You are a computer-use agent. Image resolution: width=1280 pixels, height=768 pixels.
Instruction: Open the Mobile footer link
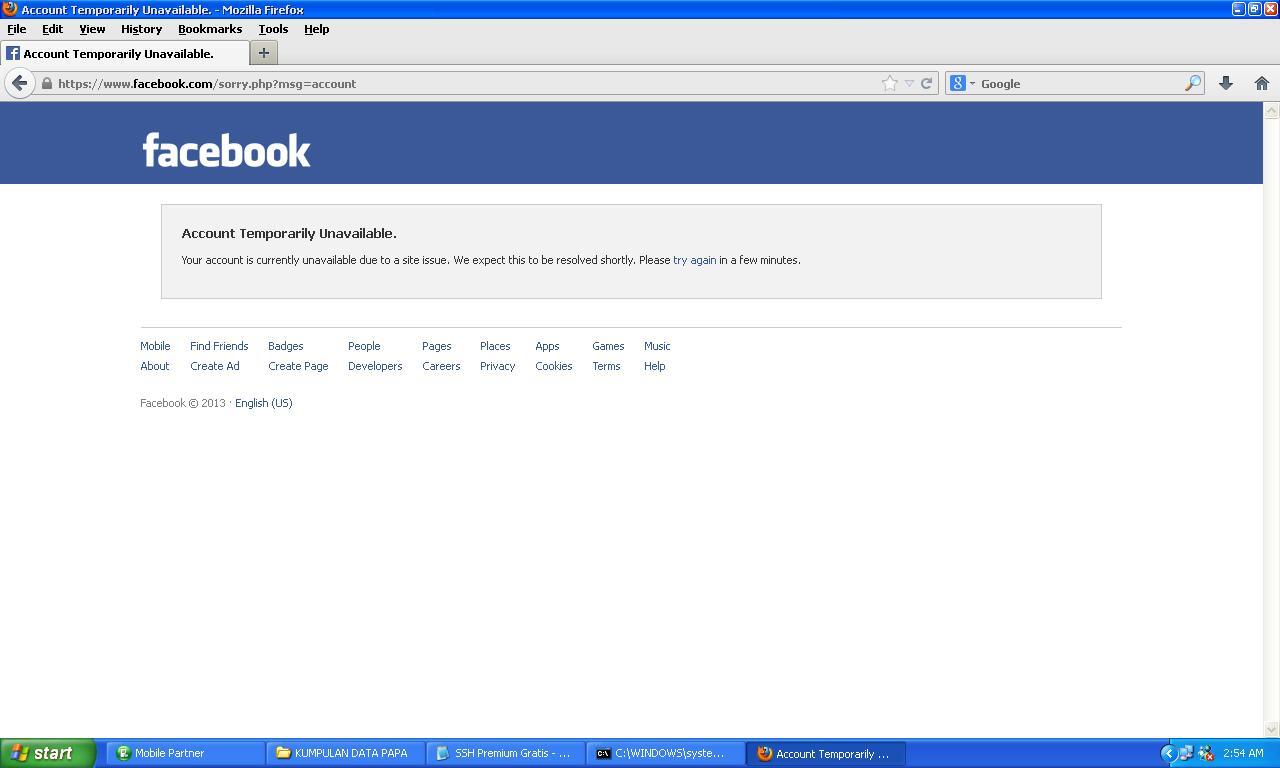coord(155,346)
